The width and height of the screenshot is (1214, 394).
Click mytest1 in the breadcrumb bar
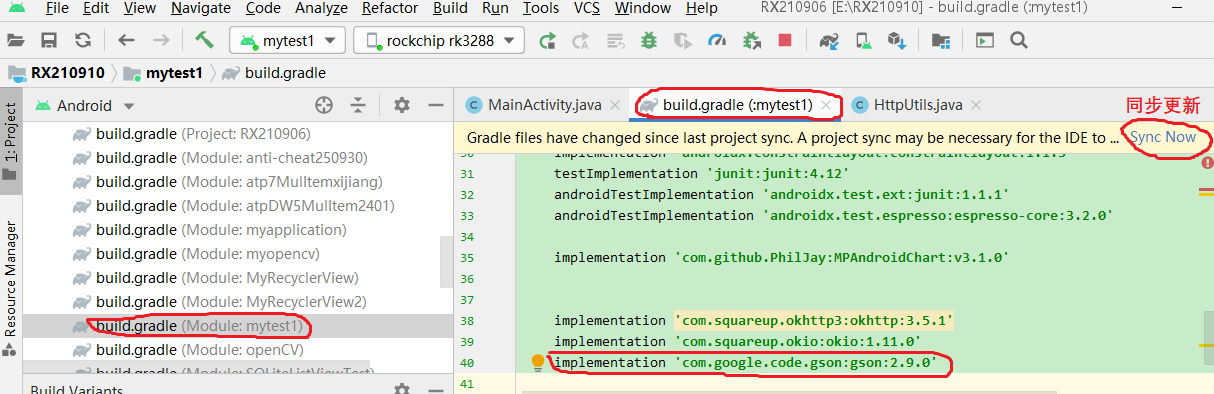click(174, 73)
